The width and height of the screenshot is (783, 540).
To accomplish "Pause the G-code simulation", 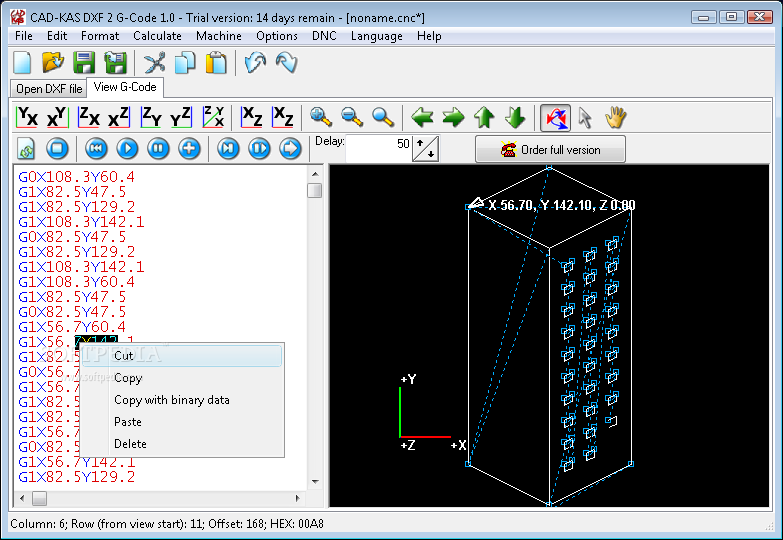I will [x=158, y=148].
